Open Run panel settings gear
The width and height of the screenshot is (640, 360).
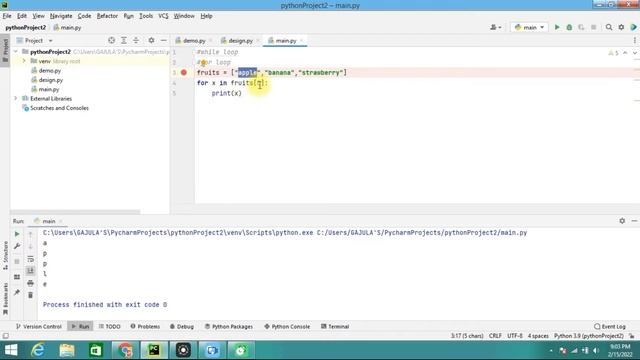pos(622,221)
